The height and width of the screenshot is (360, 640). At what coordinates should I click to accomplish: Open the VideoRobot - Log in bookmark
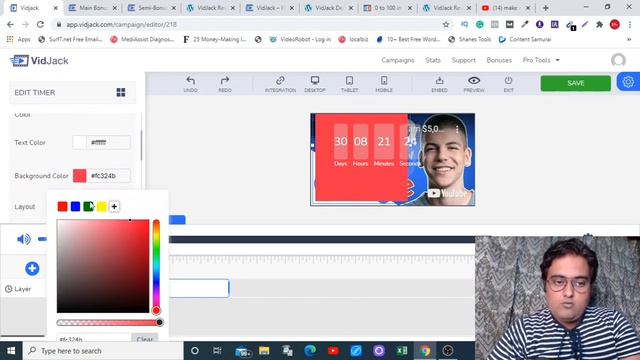point(300,39)
